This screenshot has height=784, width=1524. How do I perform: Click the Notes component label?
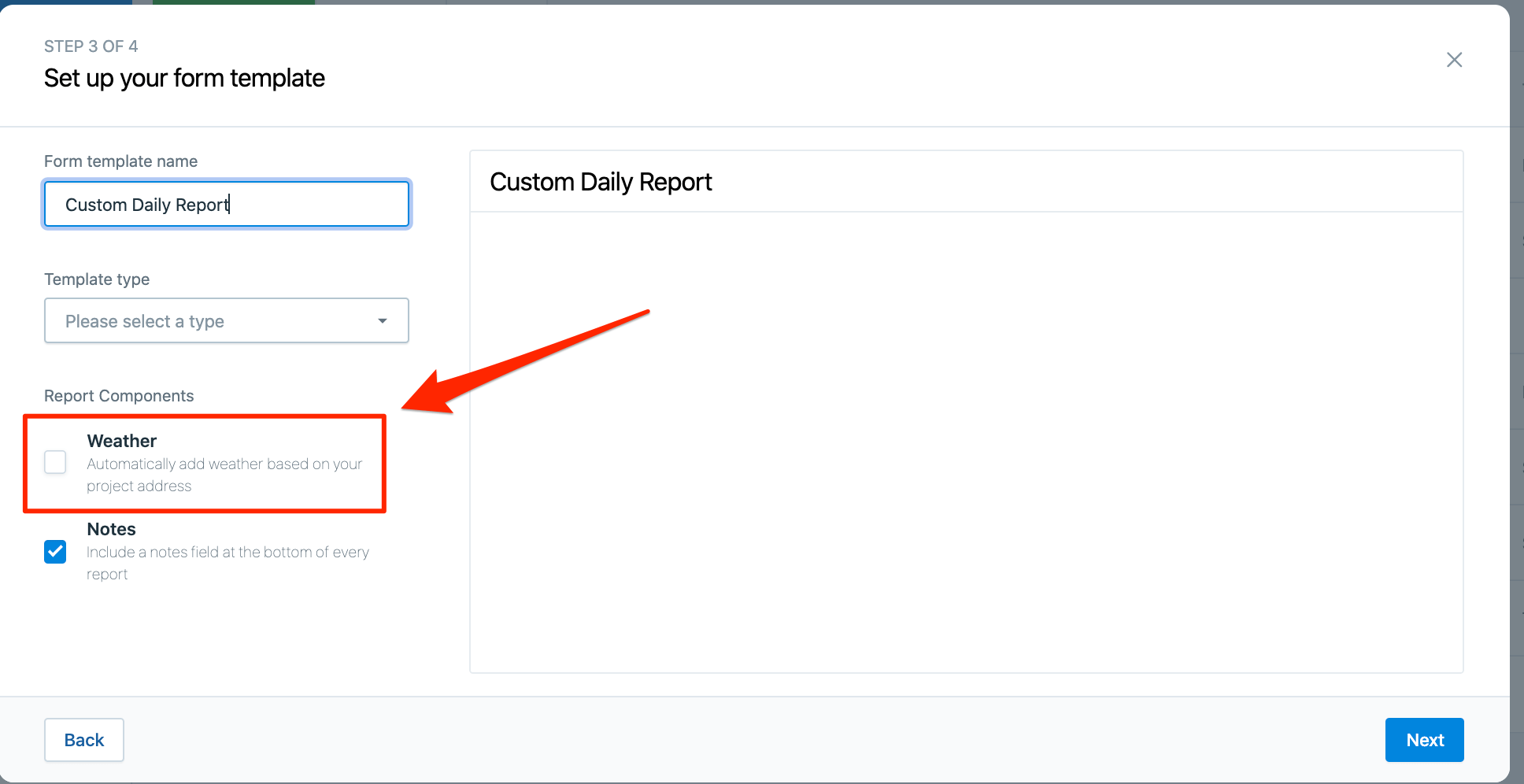point(111,529)
